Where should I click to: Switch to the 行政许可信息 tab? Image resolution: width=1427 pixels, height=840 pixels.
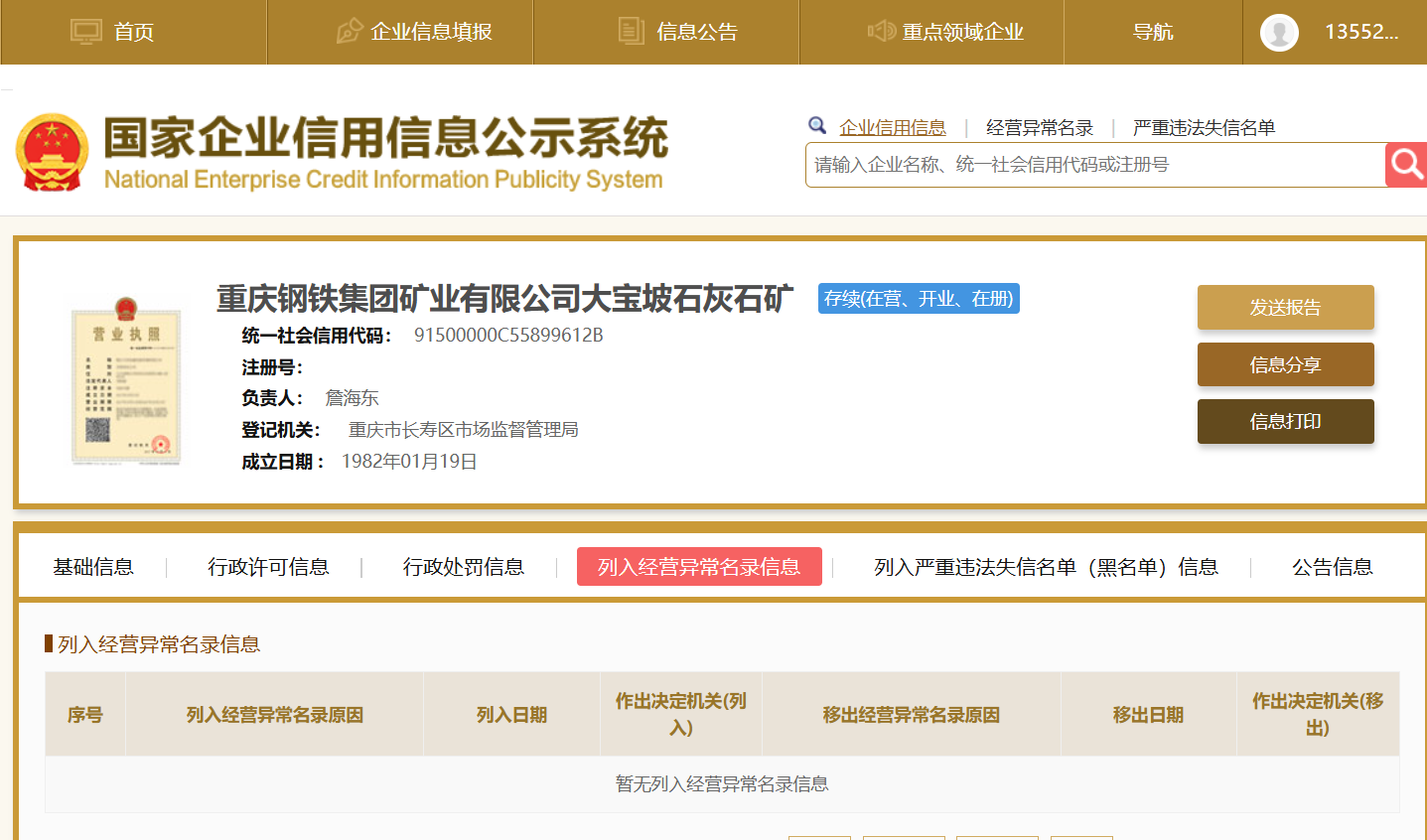(x=268, y=567)
